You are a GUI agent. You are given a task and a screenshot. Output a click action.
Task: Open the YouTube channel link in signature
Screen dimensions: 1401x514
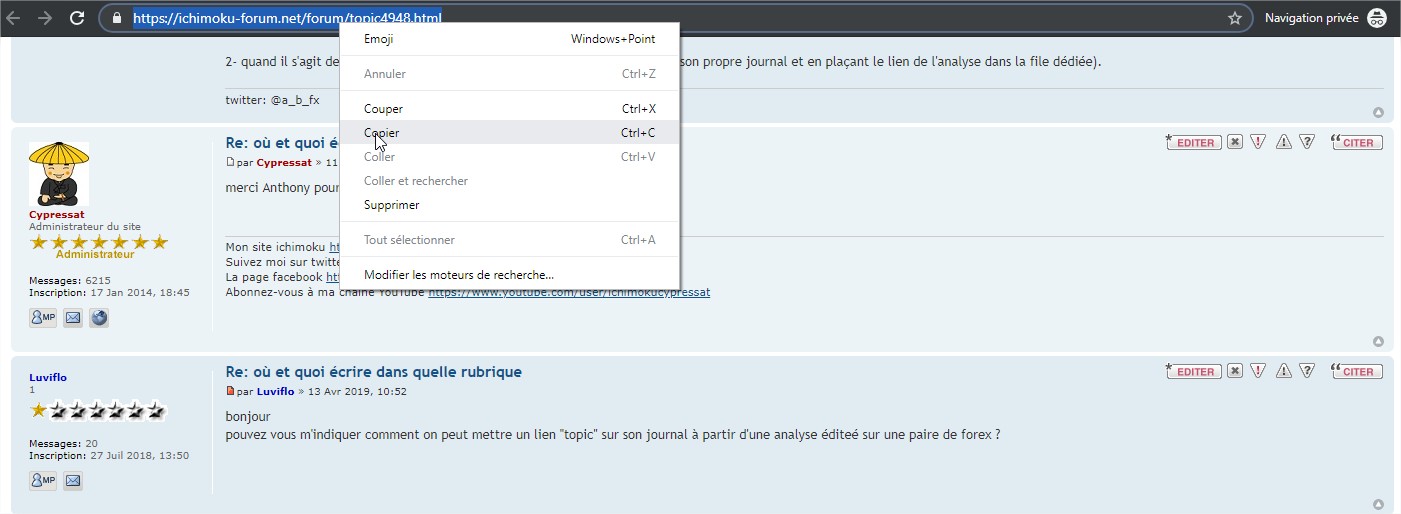[569, 292]
